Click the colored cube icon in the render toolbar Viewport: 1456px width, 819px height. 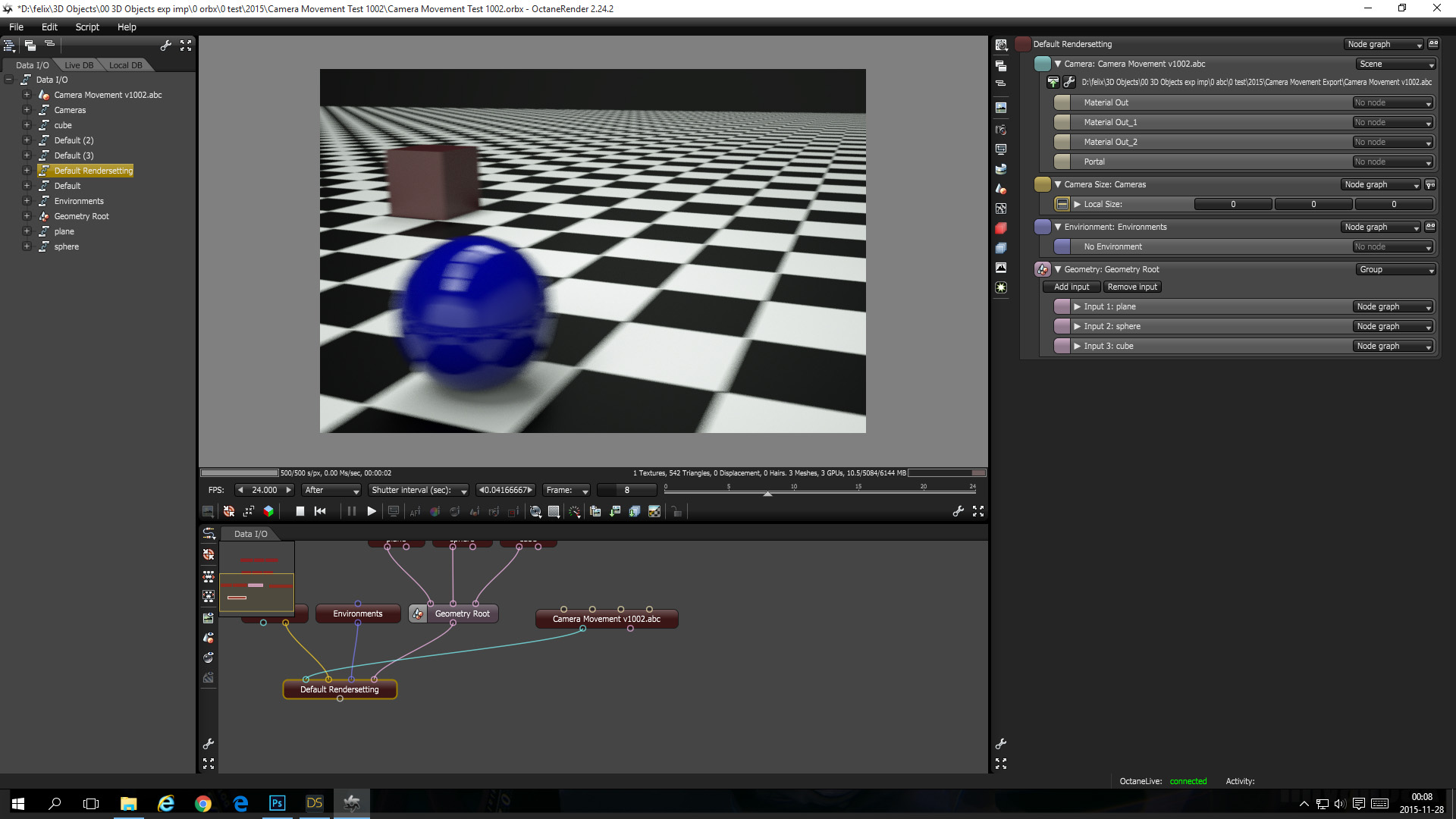(x=268, y=512)
